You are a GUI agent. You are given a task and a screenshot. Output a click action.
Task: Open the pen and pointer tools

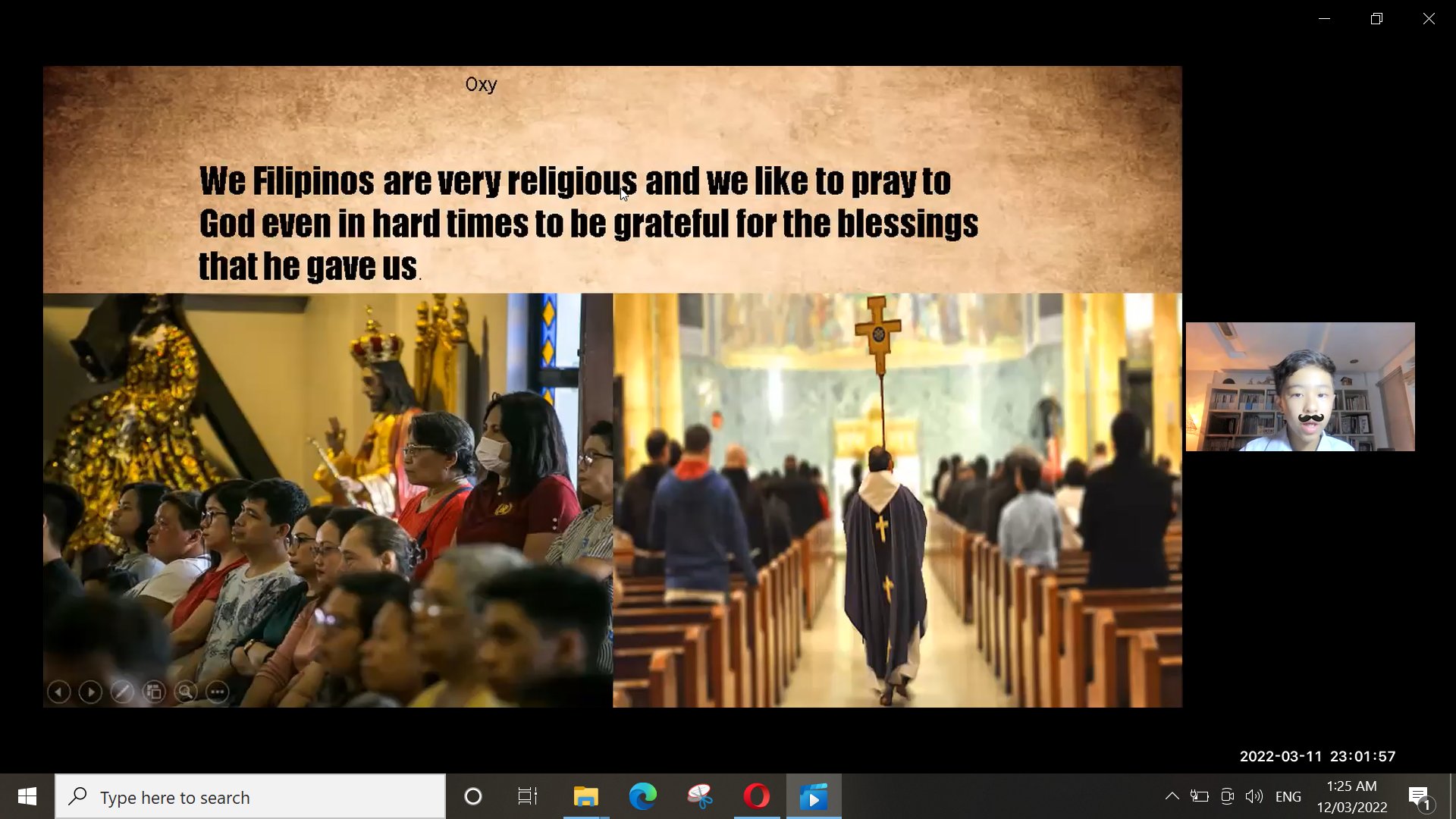coord(122,692)
